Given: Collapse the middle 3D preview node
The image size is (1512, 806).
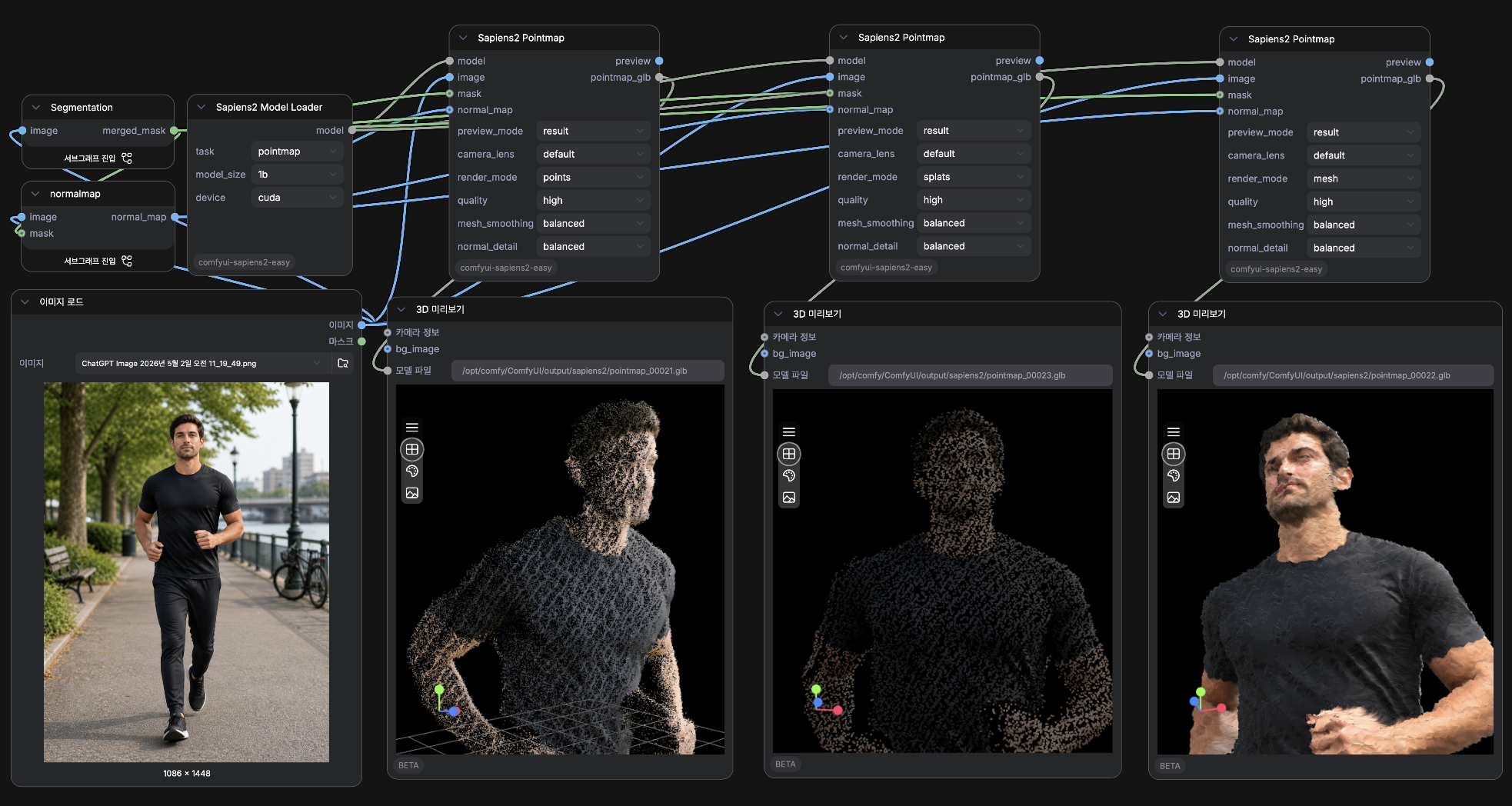Looking at the screenshot, I should tap(778, 314).
